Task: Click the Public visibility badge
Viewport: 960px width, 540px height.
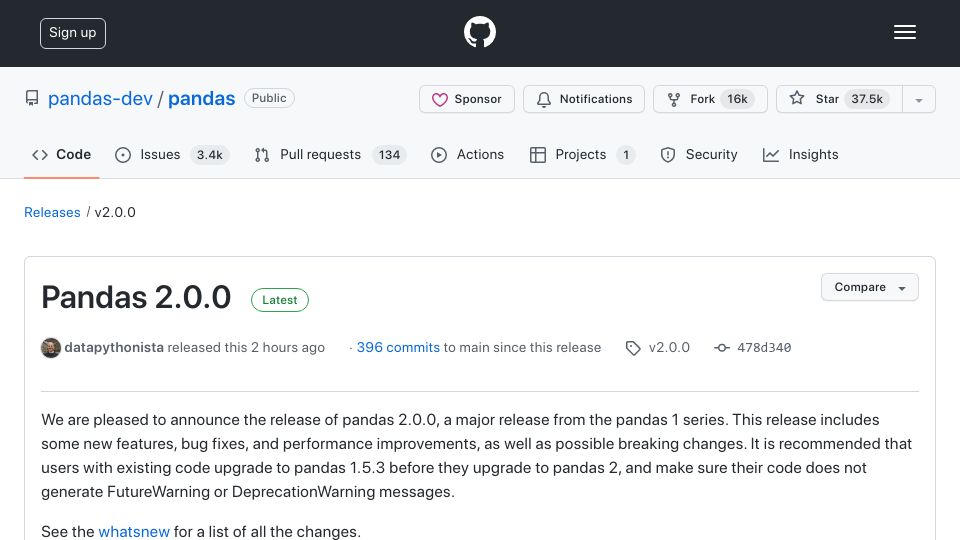Action: tap(269, 98)
